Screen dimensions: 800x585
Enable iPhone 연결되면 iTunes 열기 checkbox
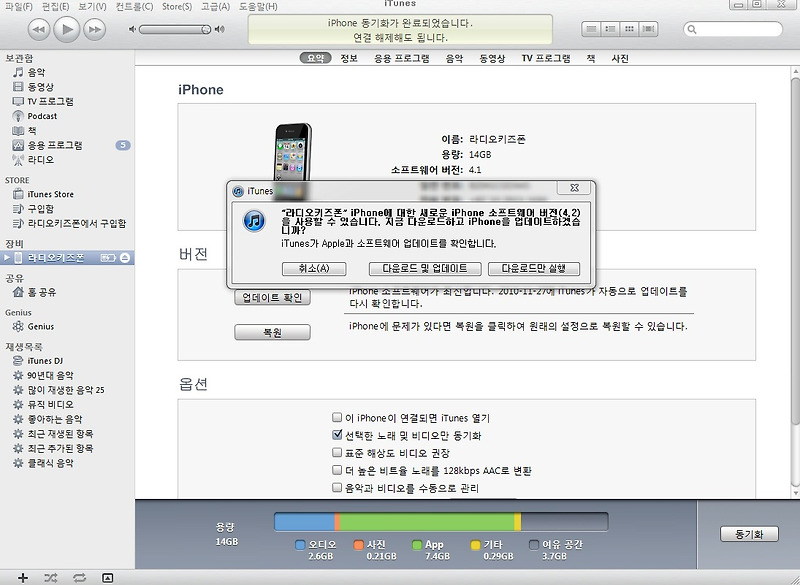tap(337, 418)
